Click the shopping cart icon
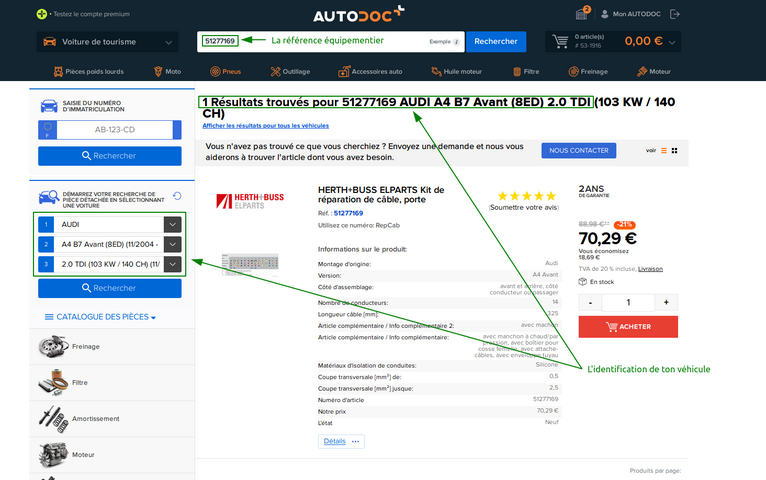 [x=560, y=42]
